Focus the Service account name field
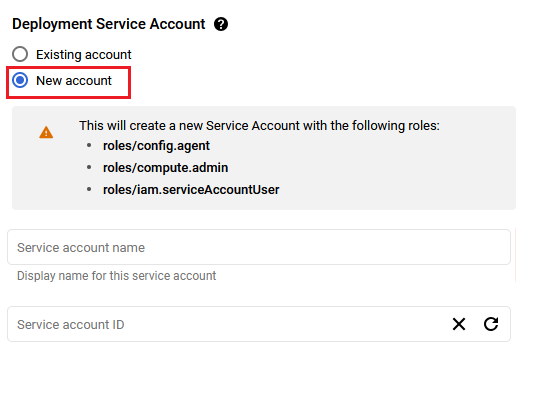The image size is (544, 411). 259,247
